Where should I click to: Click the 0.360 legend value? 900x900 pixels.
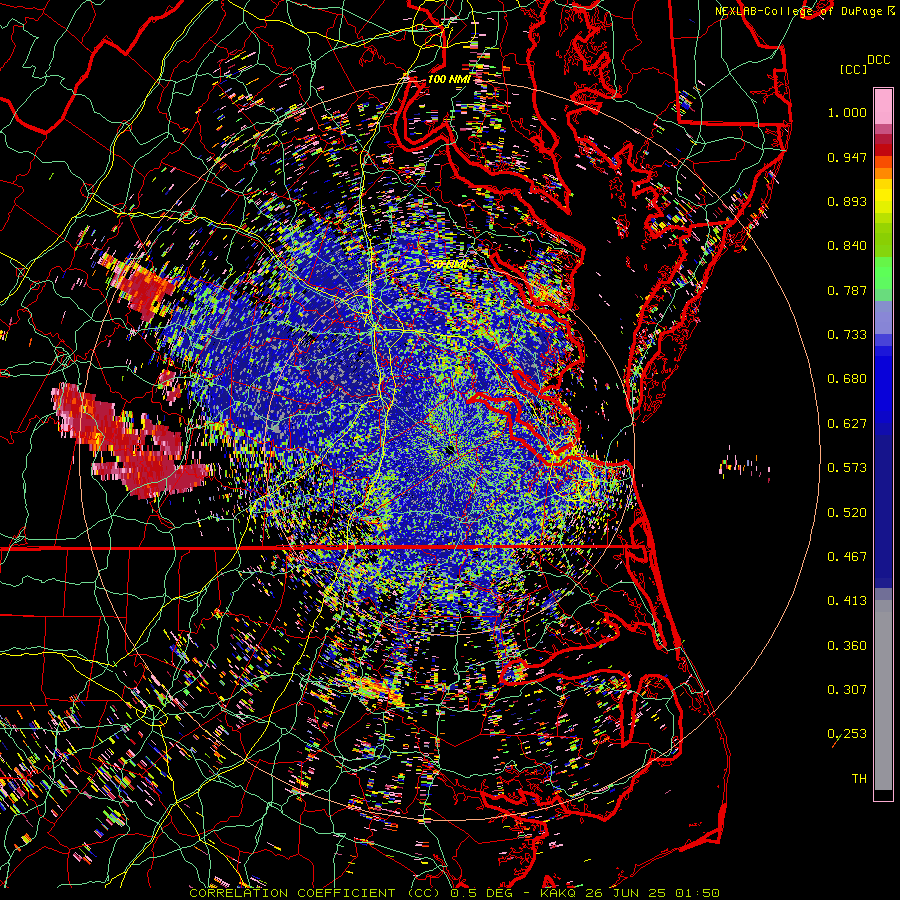pyautogui.click(x=847, y=646)
